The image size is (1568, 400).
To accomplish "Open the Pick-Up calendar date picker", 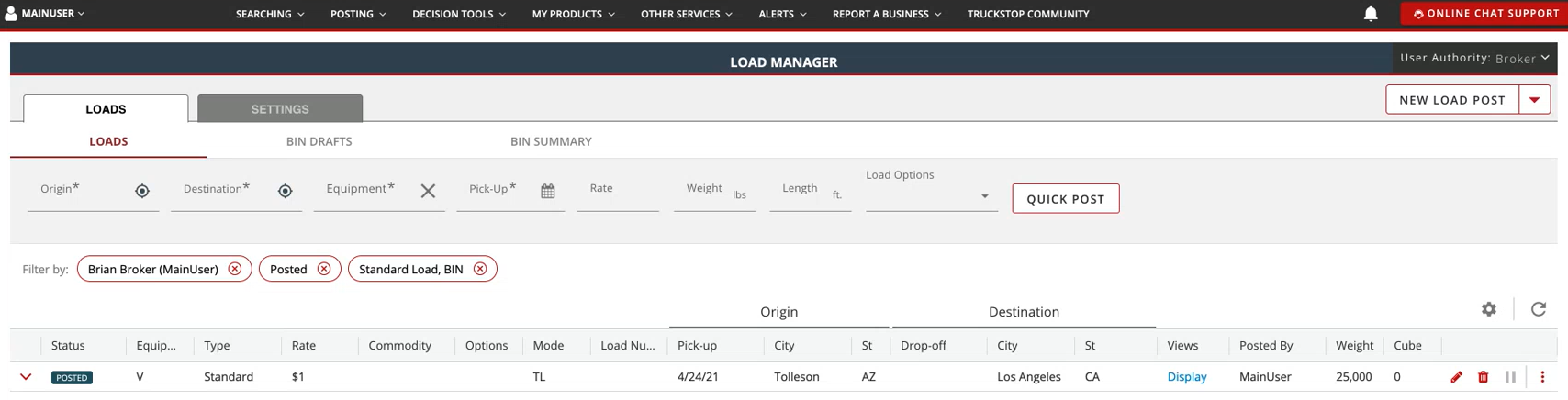I will pyautogui.click(x=548, y=191).
